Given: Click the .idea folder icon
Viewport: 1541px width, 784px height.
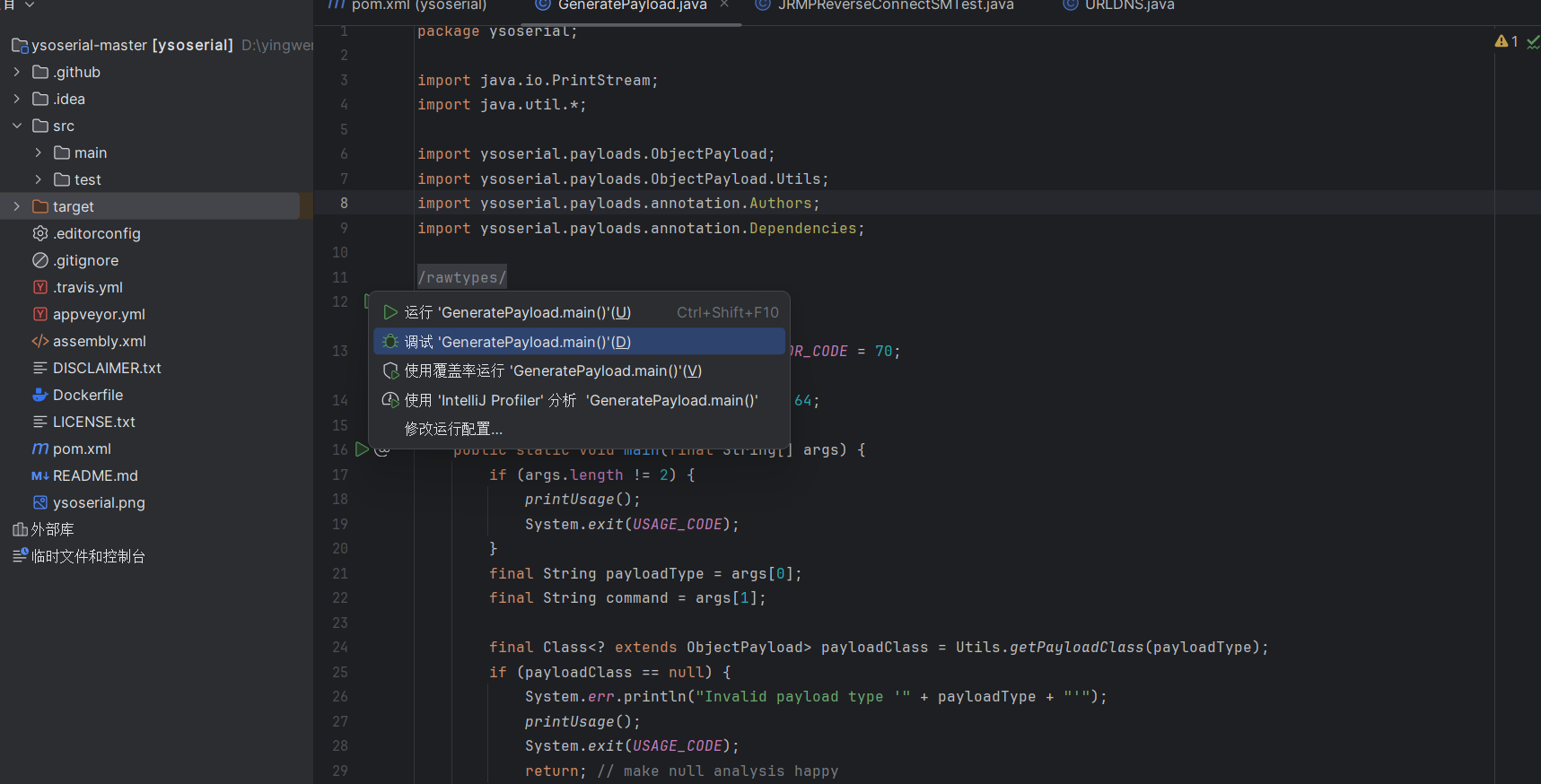Looking at the screenshot, I should pyautogui.click(x=40, y=99).
